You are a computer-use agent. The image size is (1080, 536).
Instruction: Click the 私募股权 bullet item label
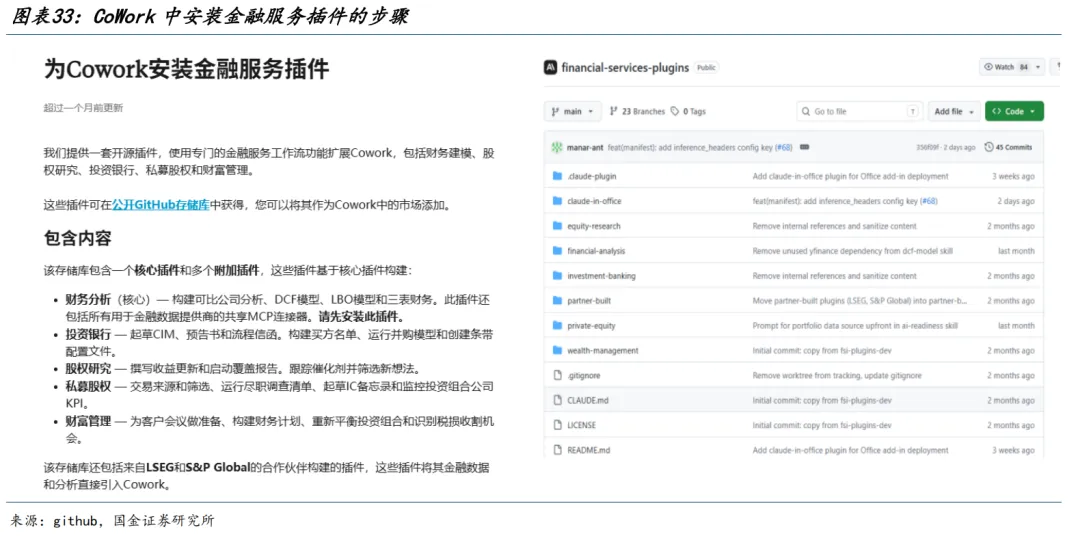pyautogui.click(x=88, y=385)
